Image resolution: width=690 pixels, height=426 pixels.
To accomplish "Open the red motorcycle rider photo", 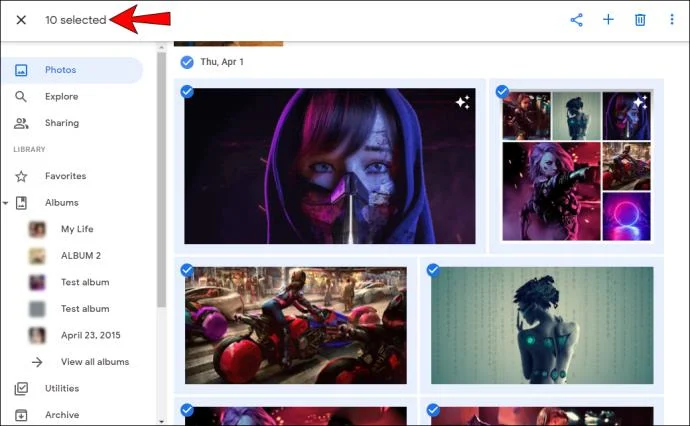I will click(x=296, y=325).
